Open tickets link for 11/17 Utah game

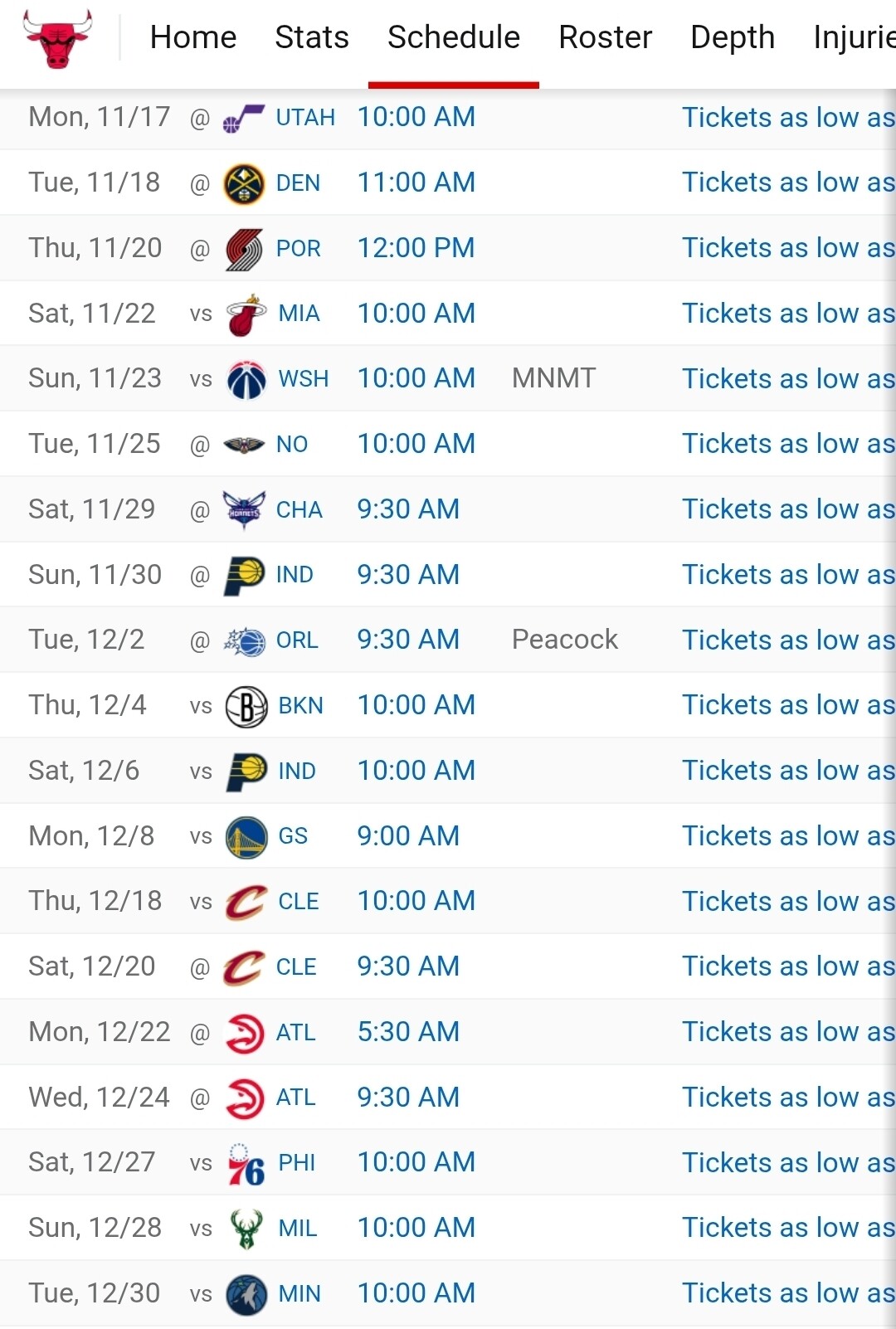coord(788,118)
